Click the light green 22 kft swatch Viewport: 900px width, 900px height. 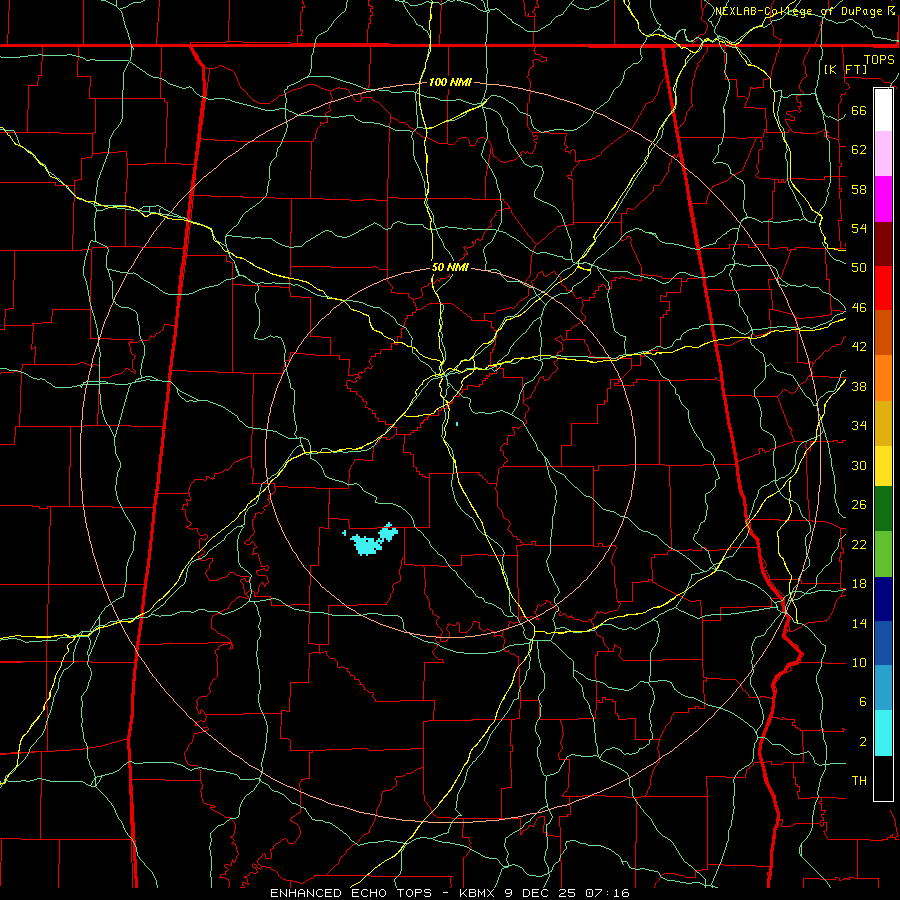883,554
